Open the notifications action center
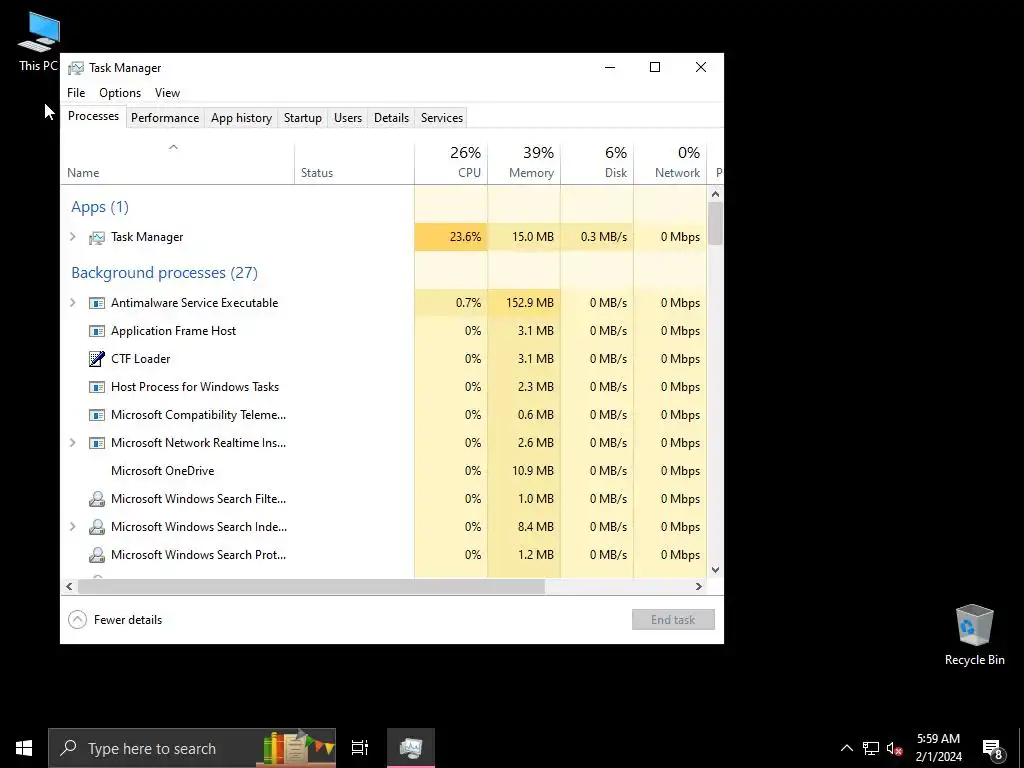 click(993, 748)
